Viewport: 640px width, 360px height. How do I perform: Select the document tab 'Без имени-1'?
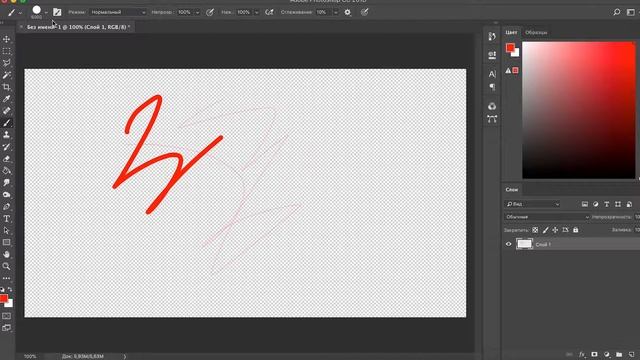78,27
